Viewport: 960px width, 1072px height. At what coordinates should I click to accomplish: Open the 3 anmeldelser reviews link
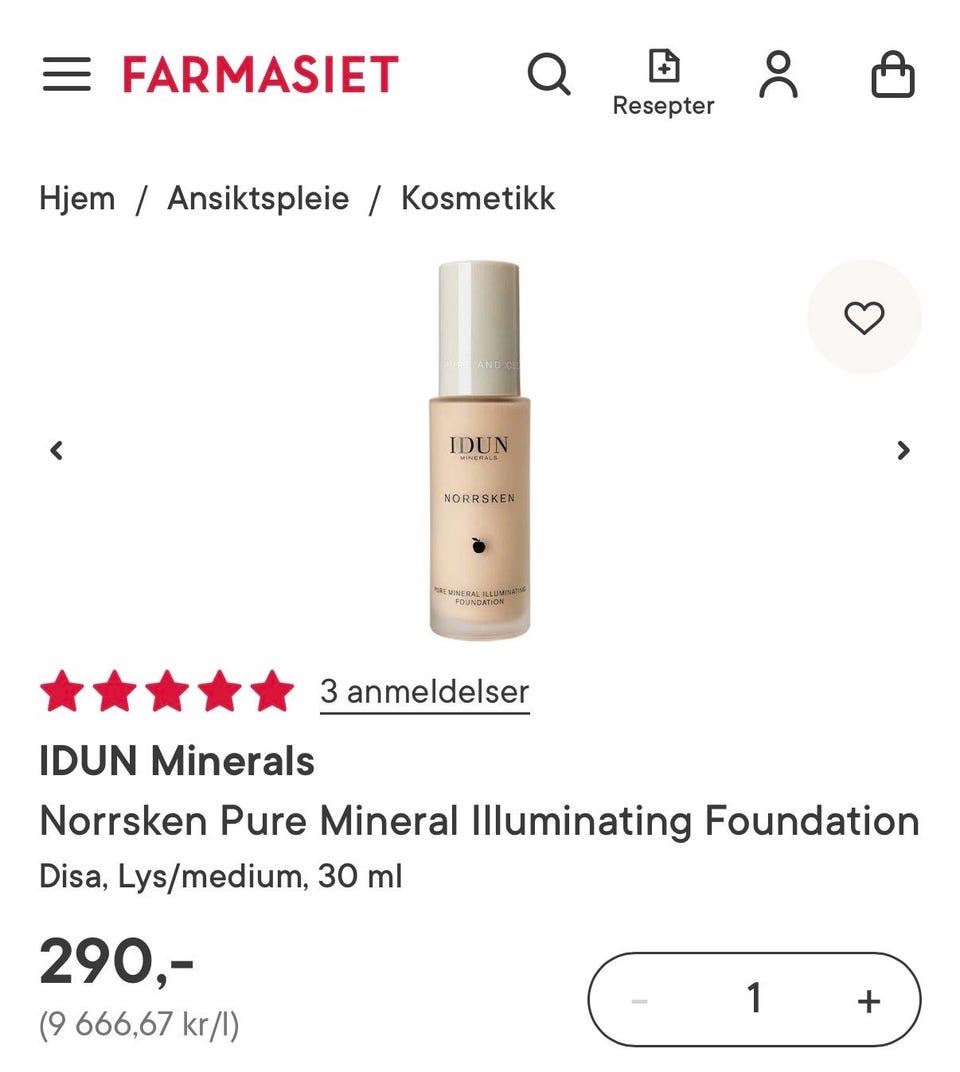[x=424, y=691]
